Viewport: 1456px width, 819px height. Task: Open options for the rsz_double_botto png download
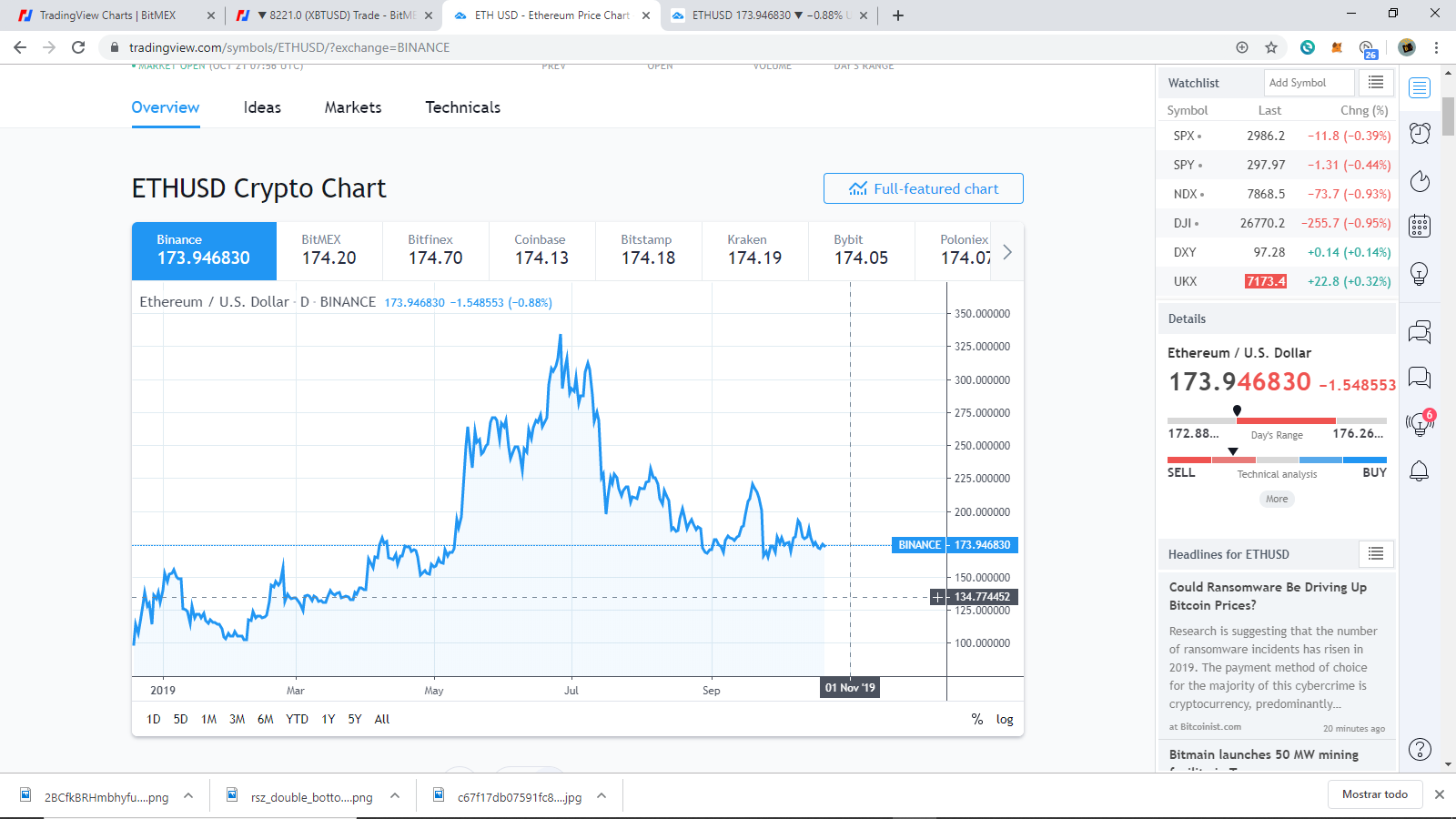point(395,796)
